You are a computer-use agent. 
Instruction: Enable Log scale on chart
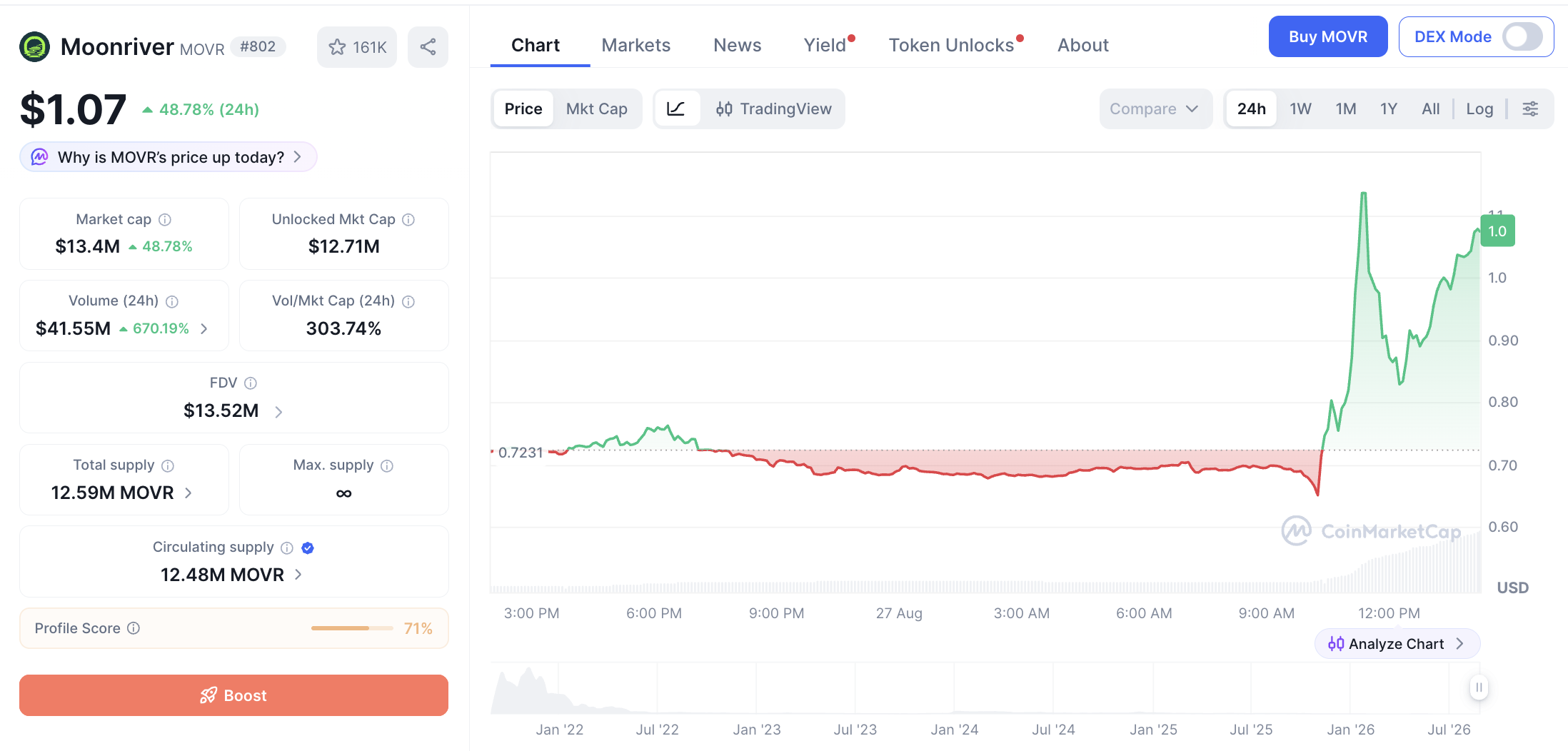1479,109
